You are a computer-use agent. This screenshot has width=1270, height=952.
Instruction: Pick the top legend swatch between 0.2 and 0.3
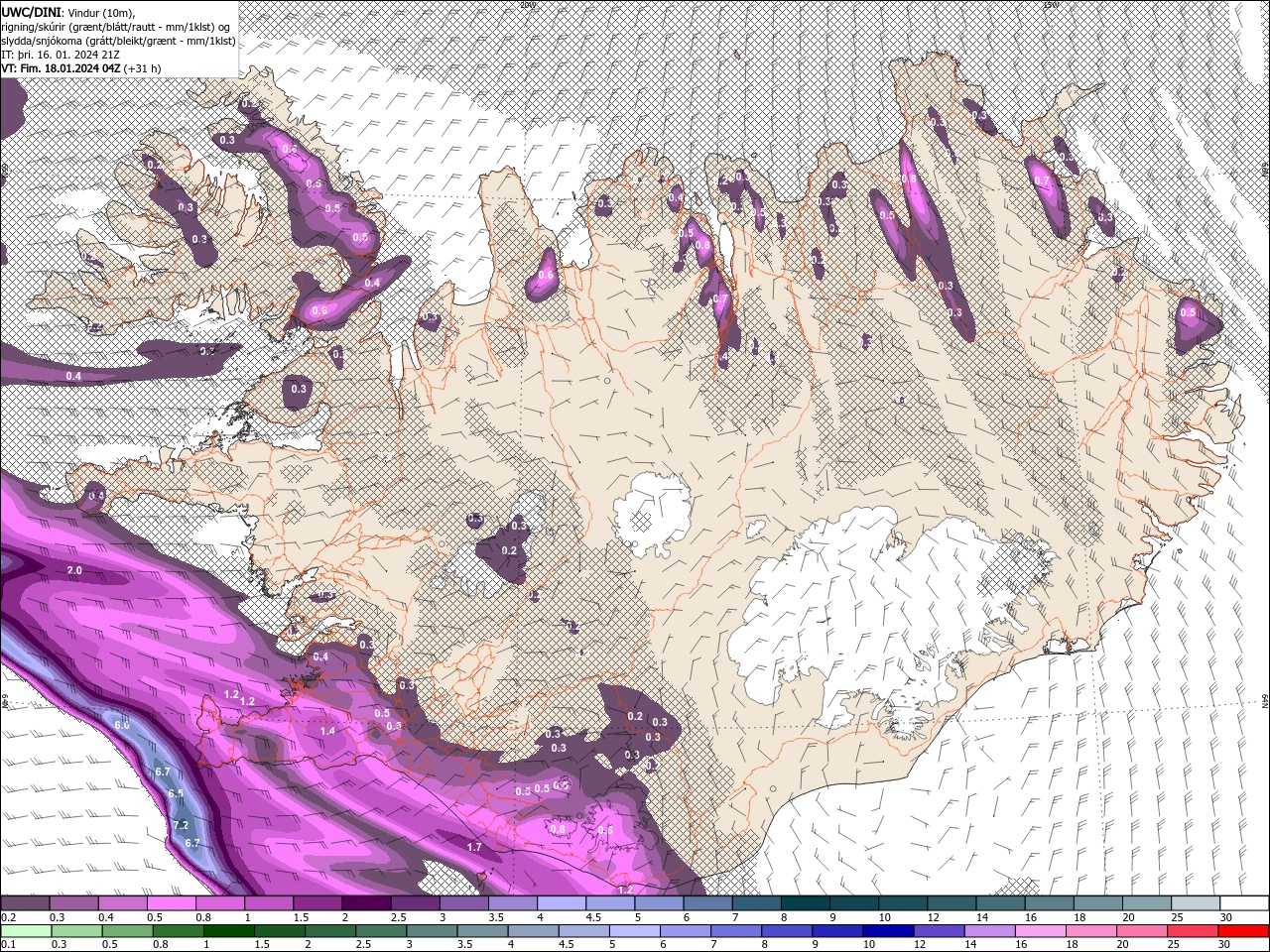[25, 903]
